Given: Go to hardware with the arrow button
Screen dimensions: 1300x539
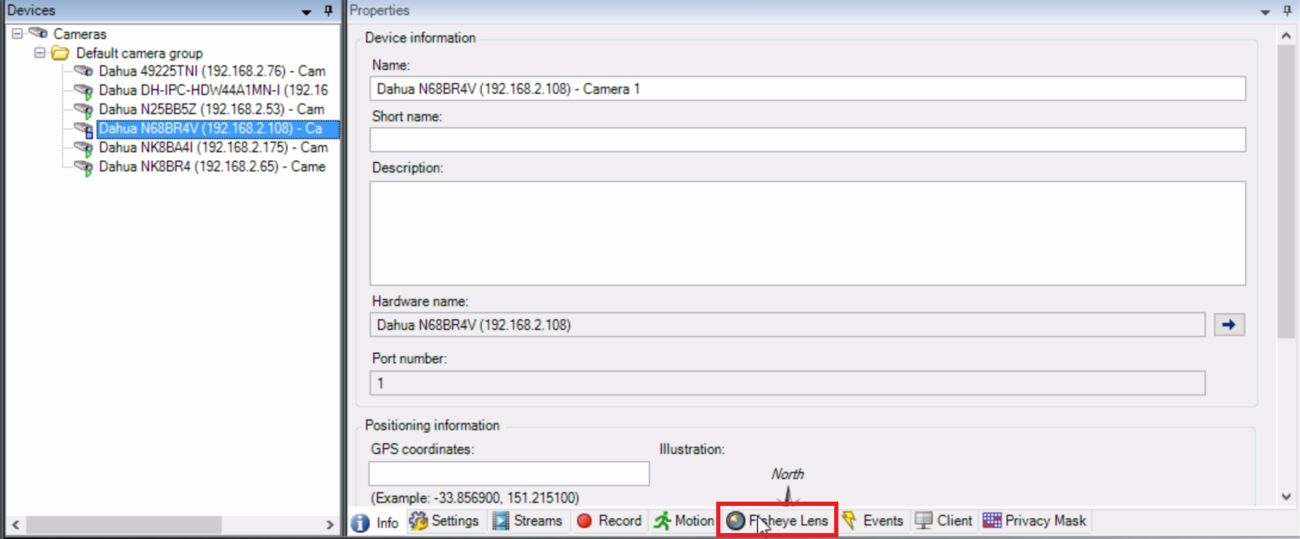Looking at the screenshot, I should coord(1230,325).
